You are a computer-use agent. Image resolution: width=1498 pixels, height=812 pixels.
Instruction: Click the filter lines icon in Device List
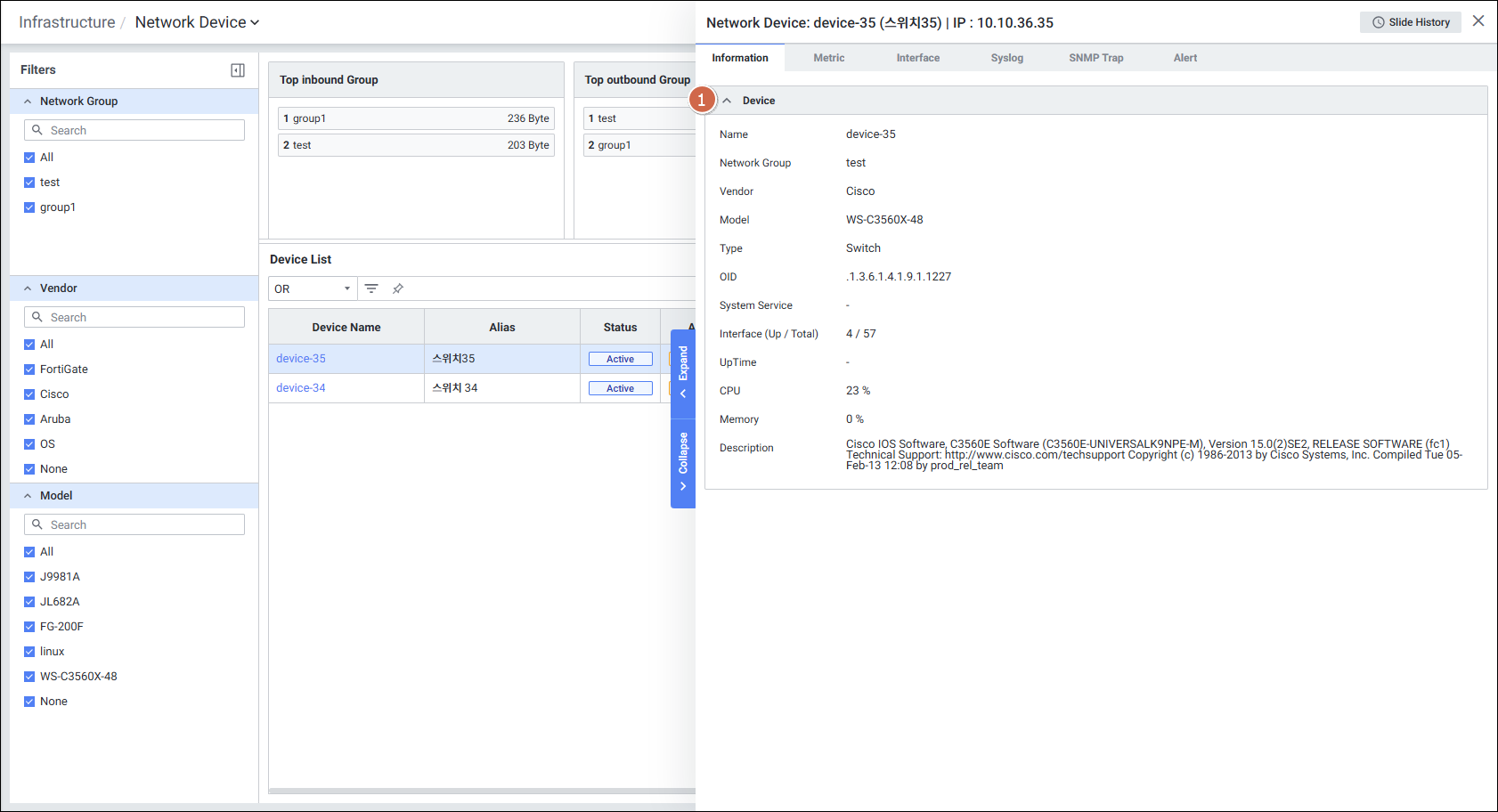pyautogui.click(x=371, y=288)
